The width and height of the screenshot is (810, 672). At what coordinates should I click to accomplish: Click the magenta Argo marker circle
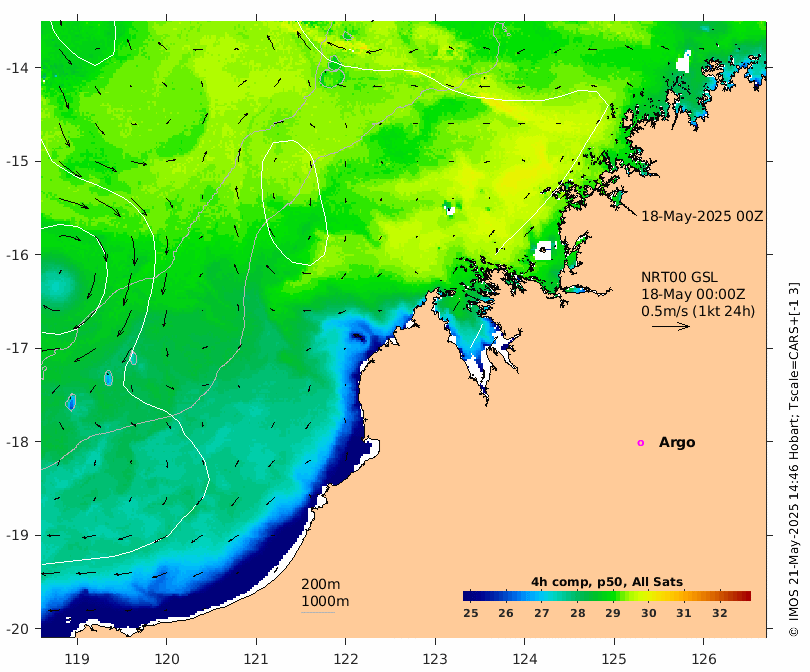click(641, 443)
